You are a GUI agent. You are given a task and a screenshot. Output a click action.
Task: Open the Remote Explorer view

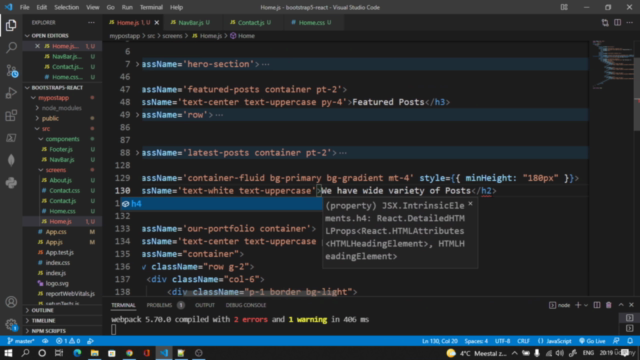coord(11,138)
